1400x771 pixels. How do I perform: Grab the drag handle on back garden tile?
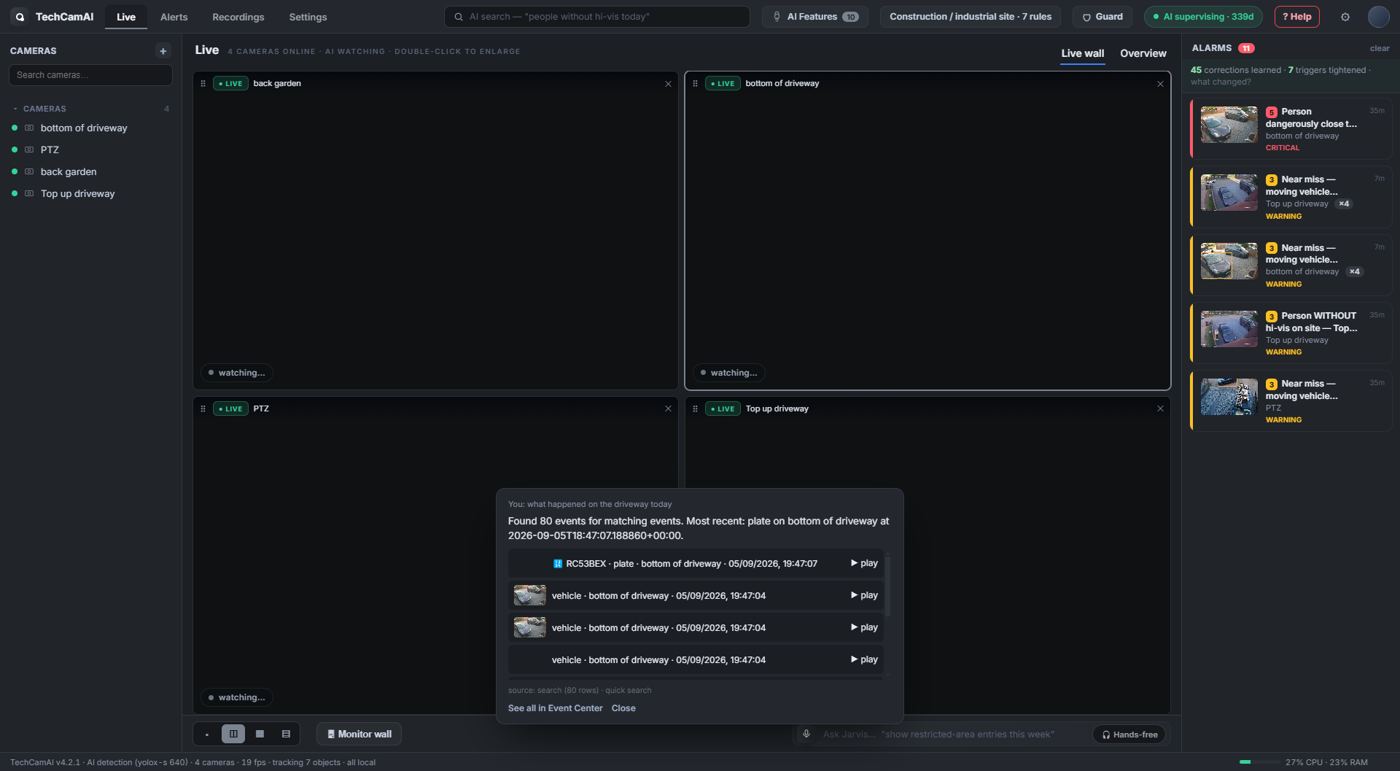203,84
